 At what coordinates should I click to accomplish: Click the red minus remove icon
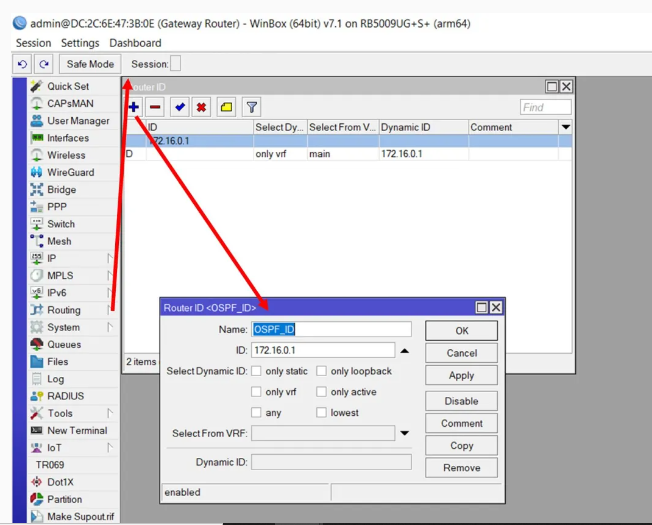[x=155, y=107]
